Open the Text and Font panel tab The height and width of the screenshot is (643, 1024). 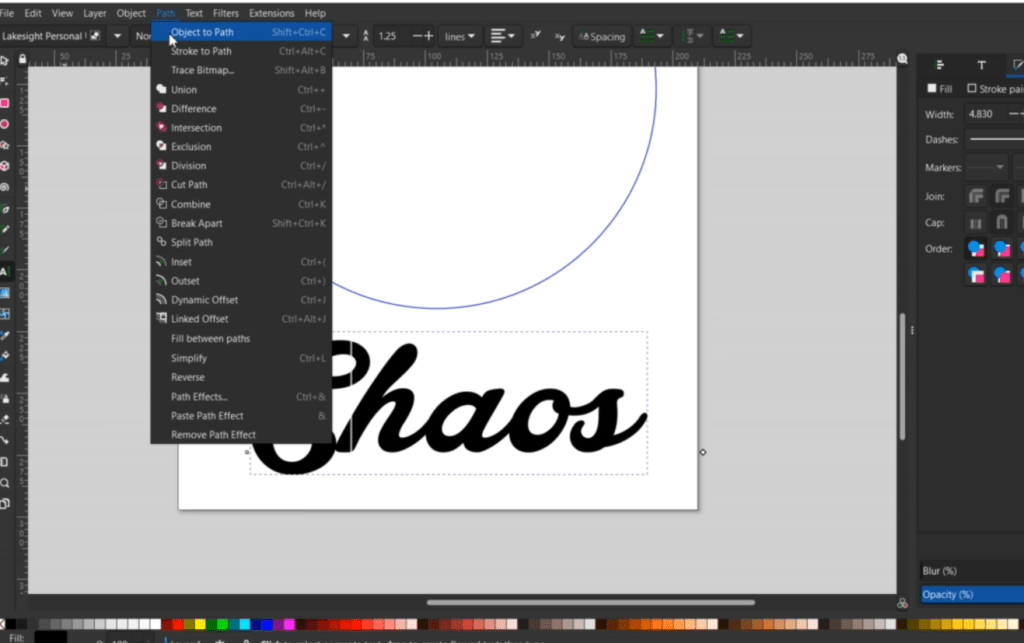coord(981,65)
